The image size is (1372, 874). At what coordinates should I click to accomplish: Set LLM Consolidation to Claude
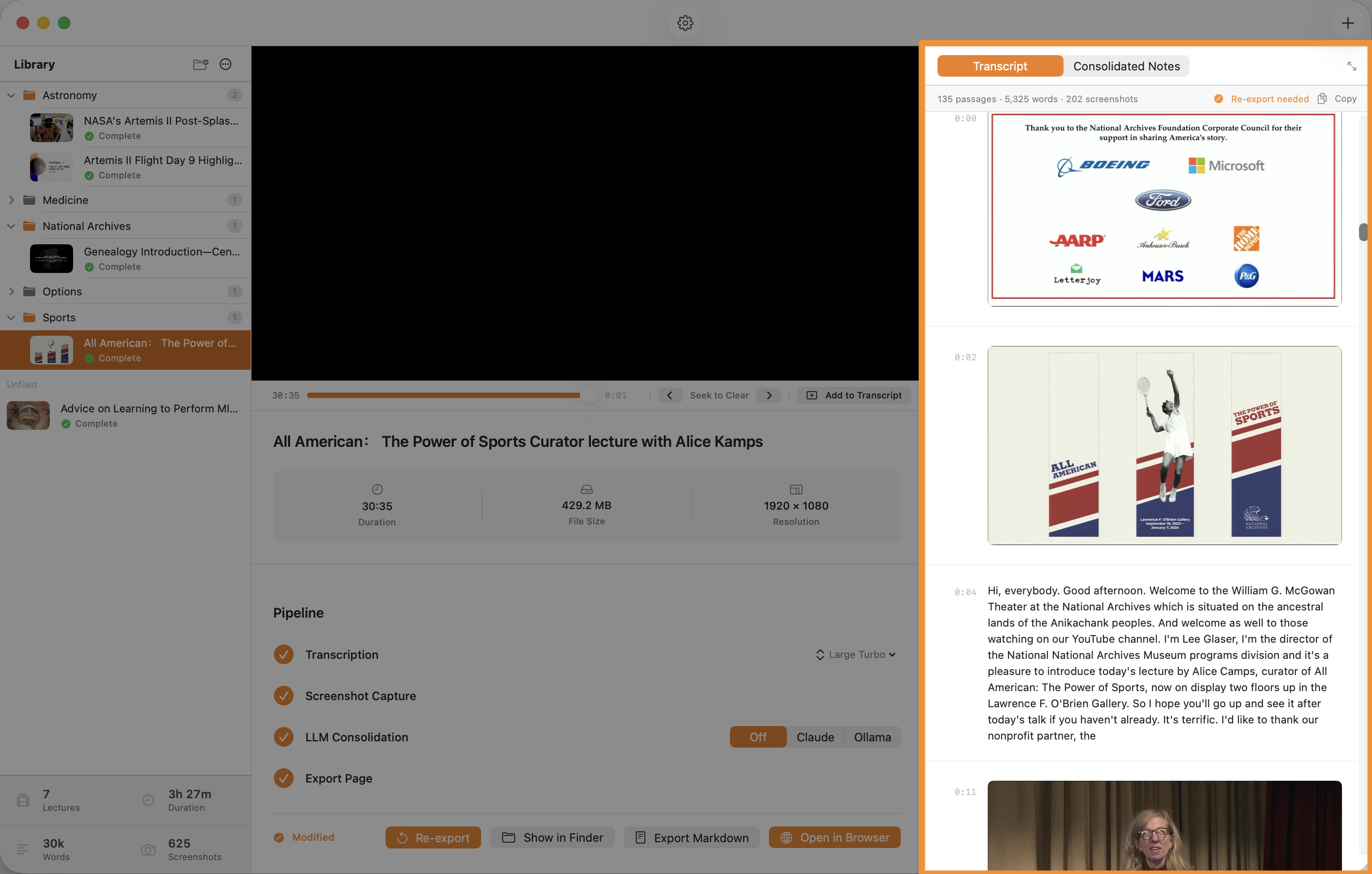point(815,737)
